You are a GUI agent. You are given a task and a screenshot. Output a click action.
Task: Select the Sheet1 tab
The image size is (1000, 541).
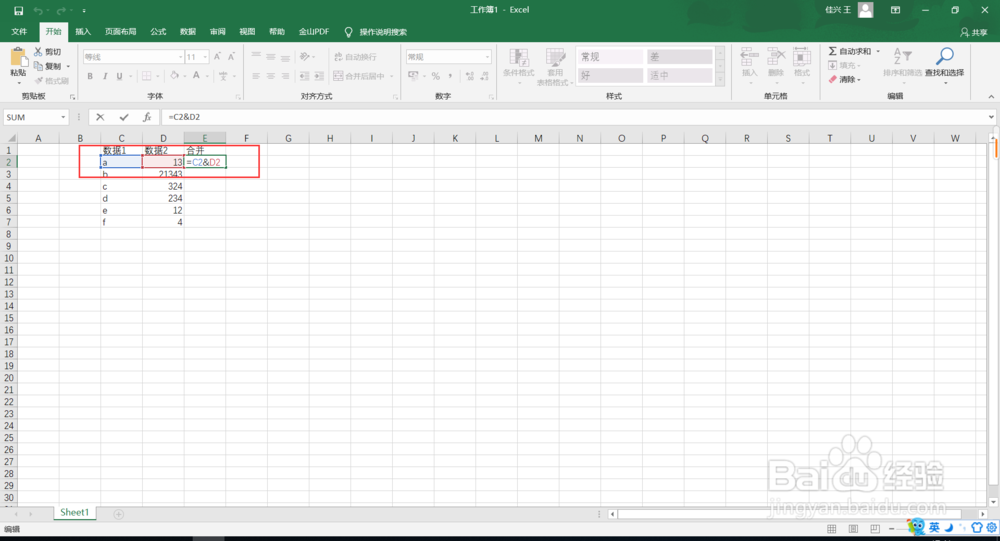75,512
